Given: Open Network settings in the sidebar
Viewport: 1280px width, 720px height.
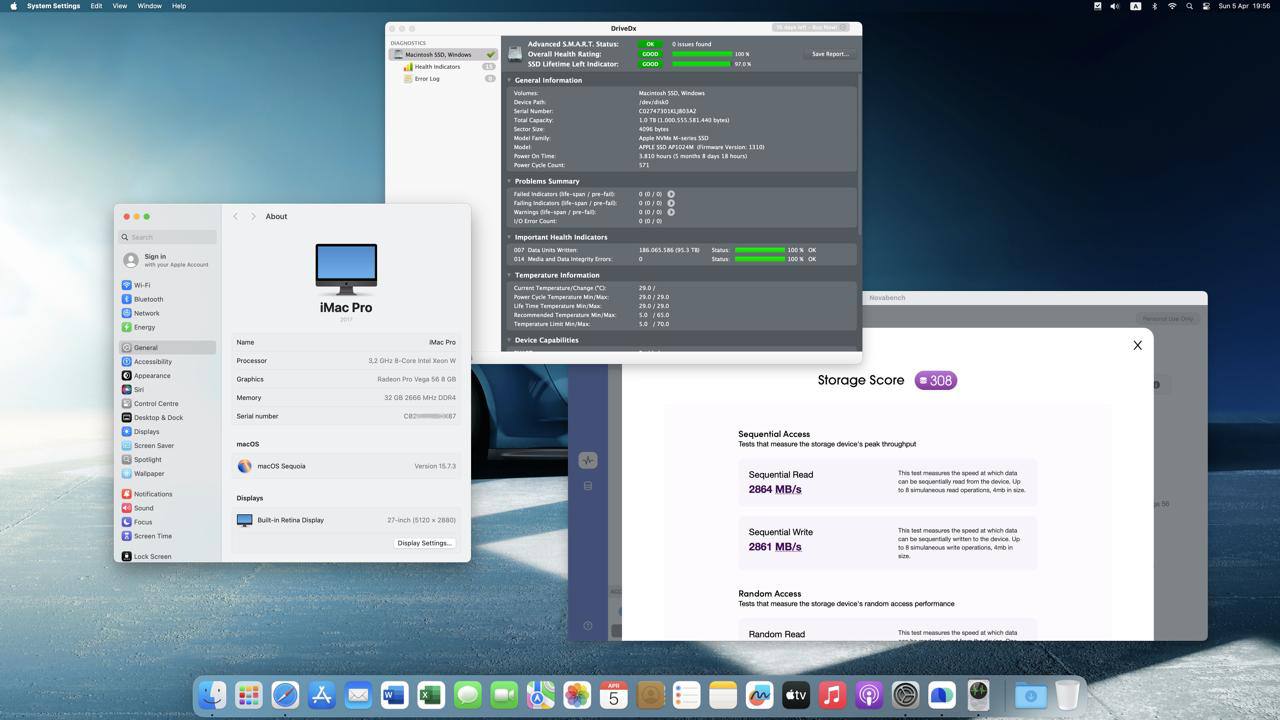Looking at the screenshot, I should [x=167, y=313].
